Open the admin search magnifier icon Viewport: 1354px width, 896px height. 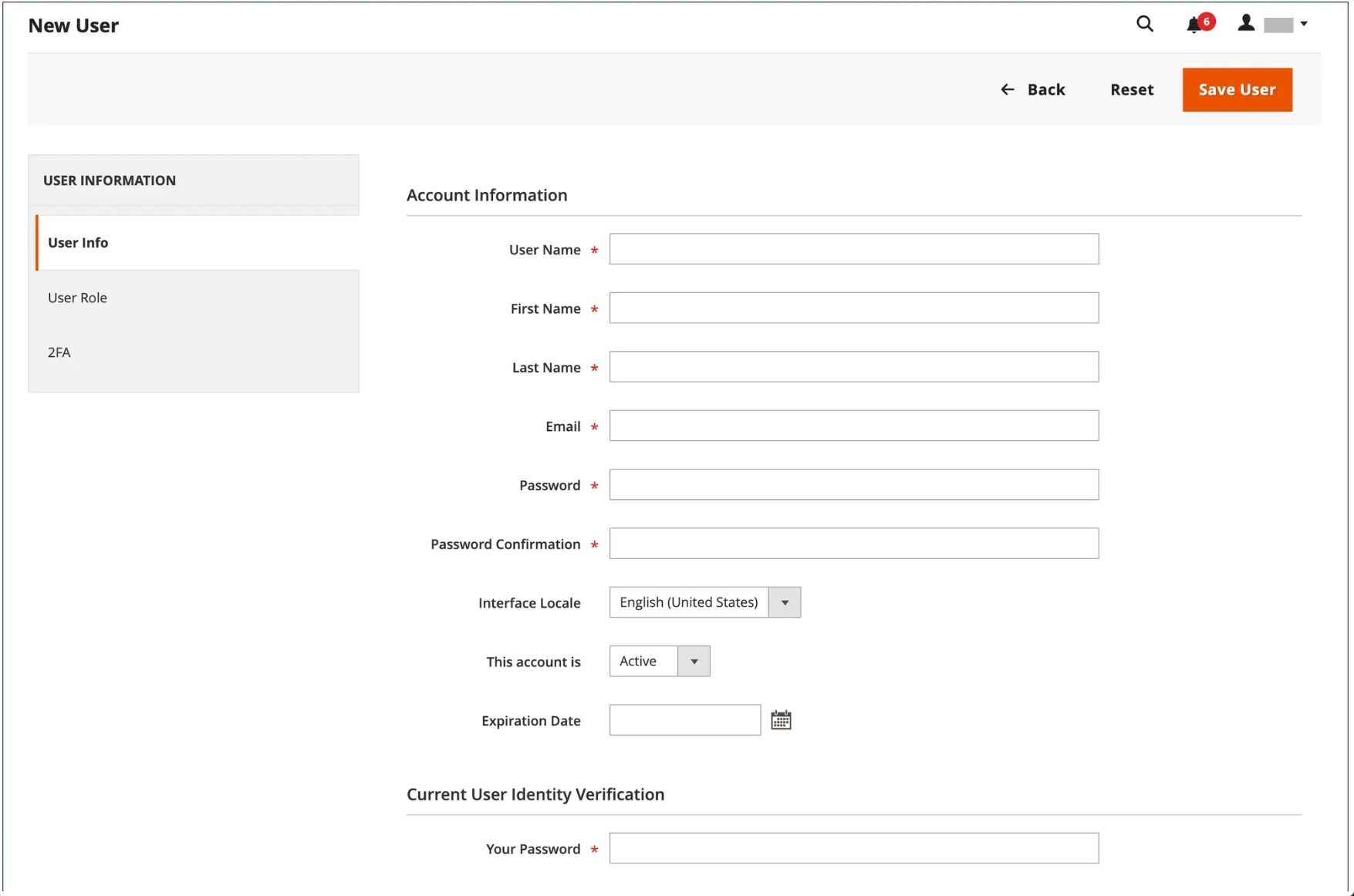click(x=1144, y=25)
